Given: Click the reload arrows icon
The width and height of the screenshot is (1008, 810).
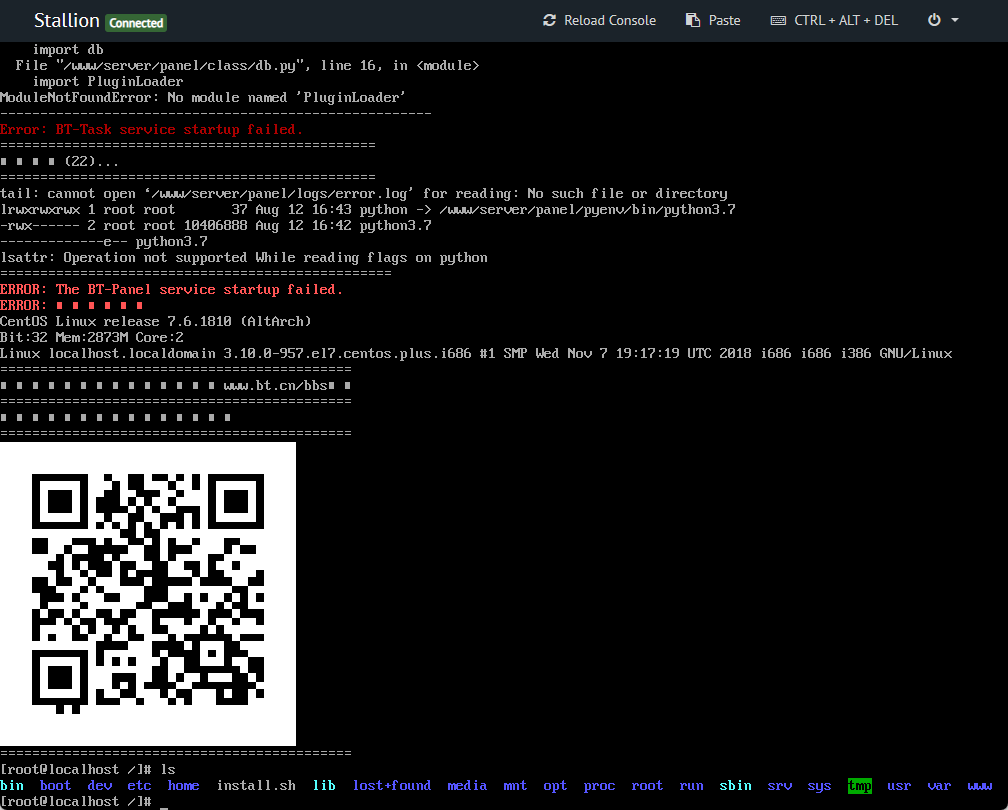Looking at the screenshot, I should [x=549, y=21].
